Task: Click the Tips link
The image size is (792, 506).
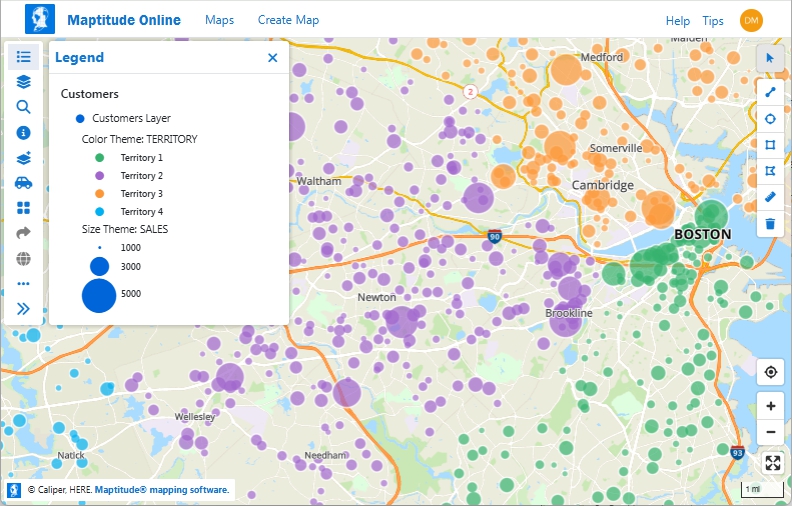Action: click(x=713, y=21)
